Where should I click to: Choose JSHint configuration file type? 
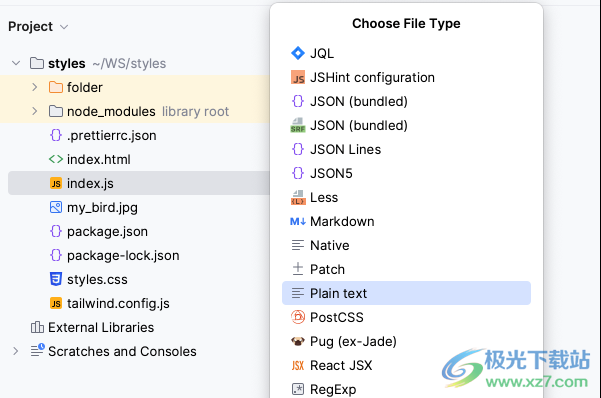click(406, 77)
